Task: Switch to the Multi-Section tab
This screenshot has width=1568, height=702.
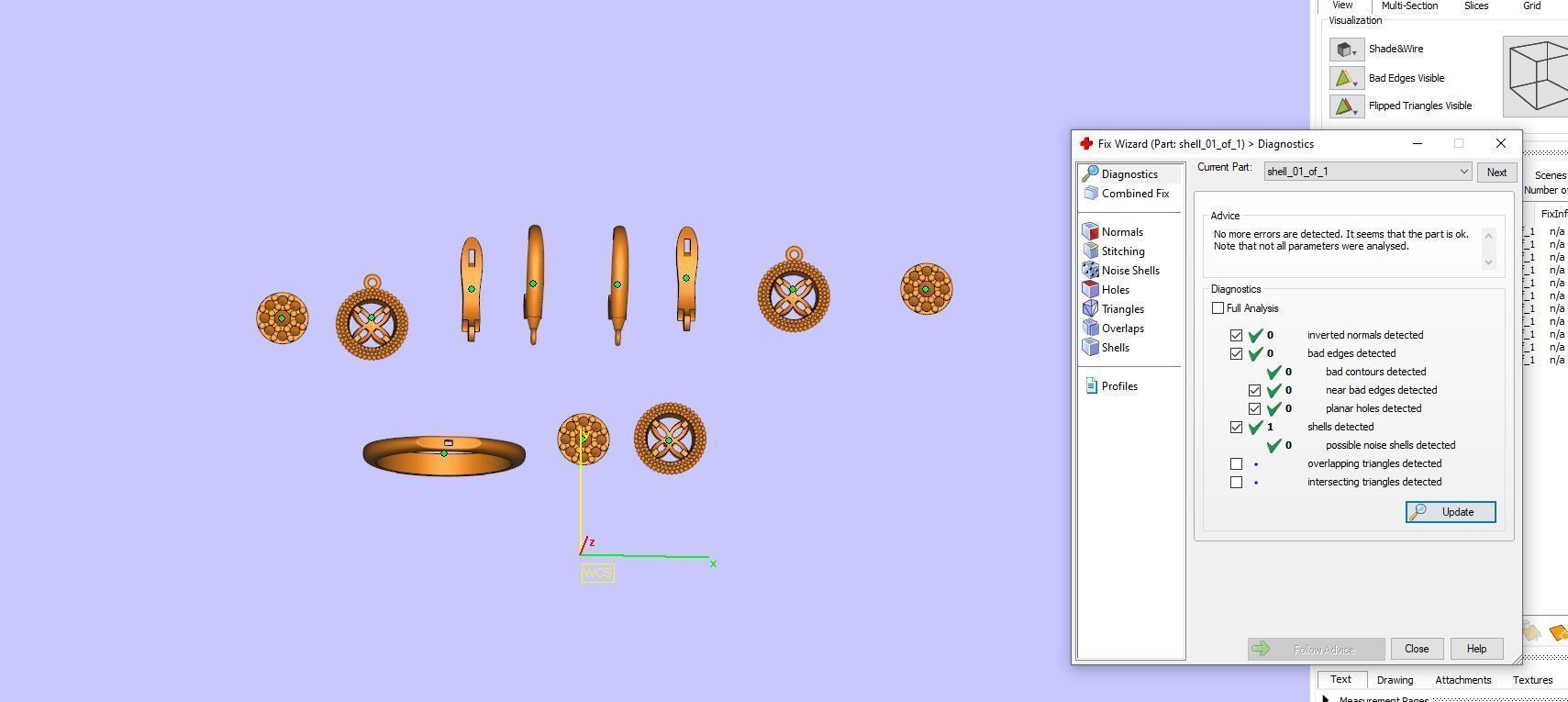Action: 1409,6
